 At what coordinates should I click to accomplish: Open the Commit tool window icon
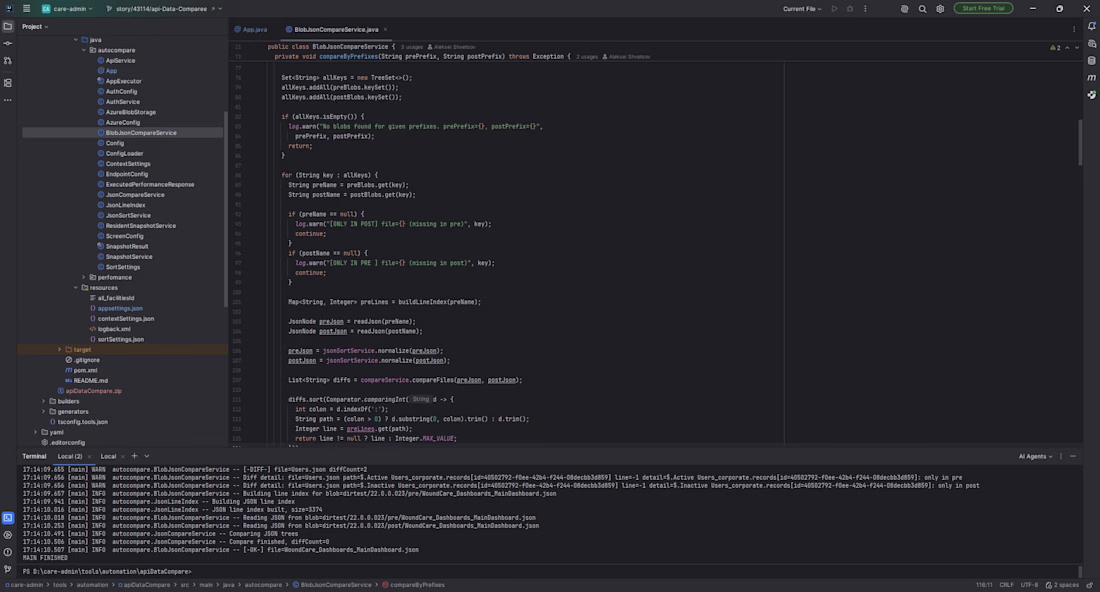(8, 43)
